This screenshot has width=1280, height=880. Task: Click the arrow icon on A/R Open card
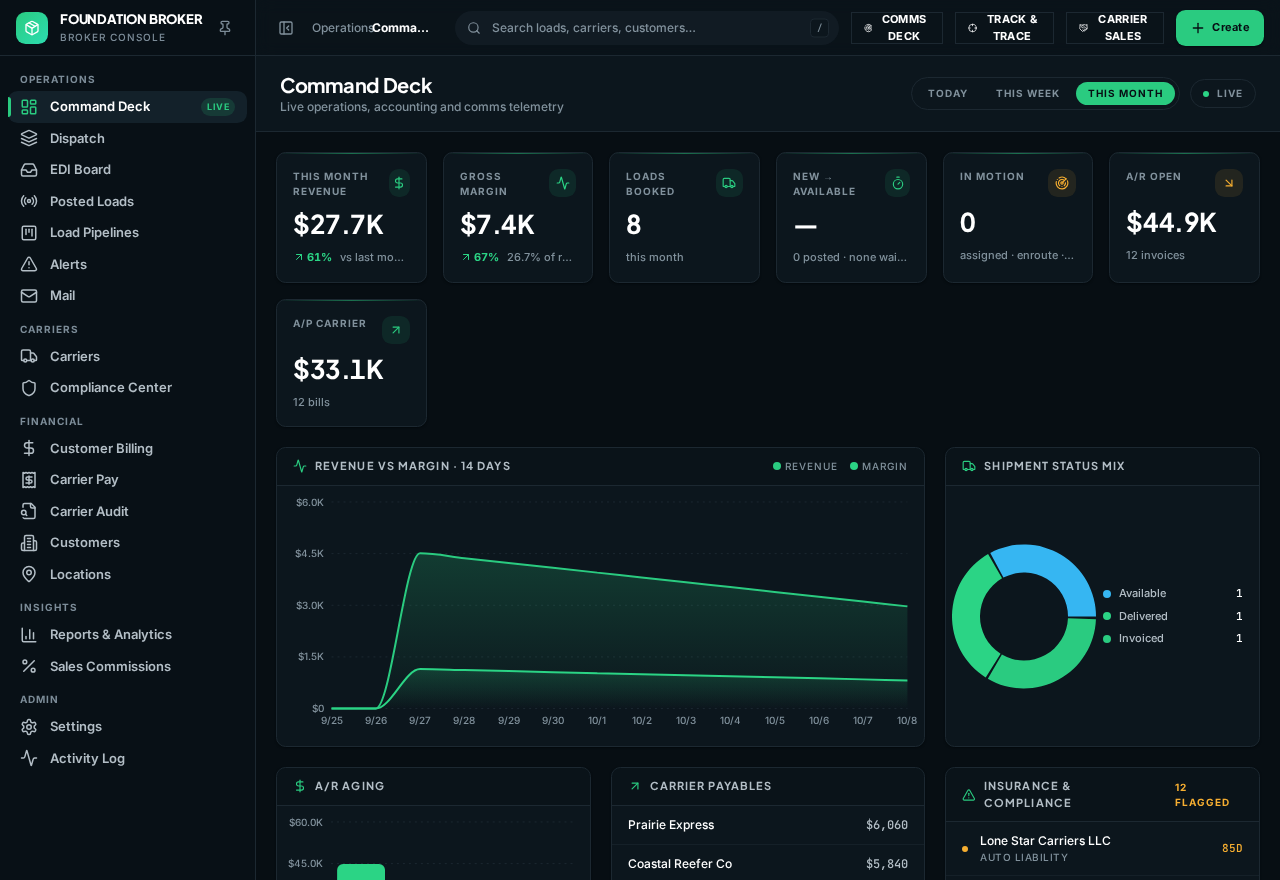pos(1229,183)
